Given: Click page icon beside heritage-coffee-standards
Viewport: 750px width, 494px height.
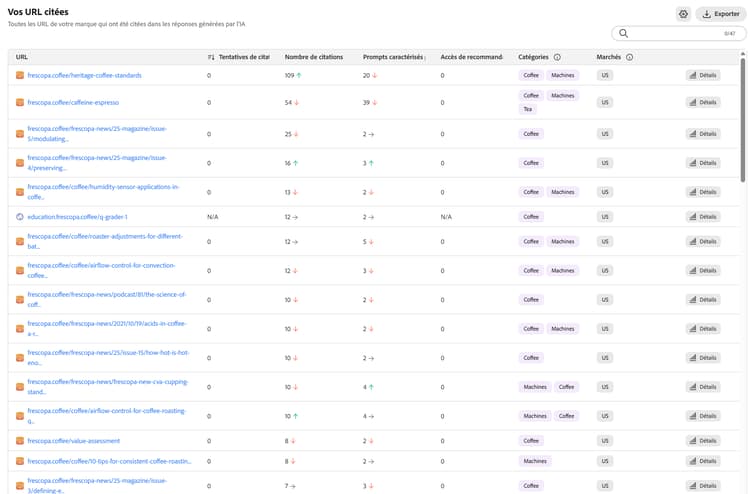Looking at the screenshot, I should [20, 75].
